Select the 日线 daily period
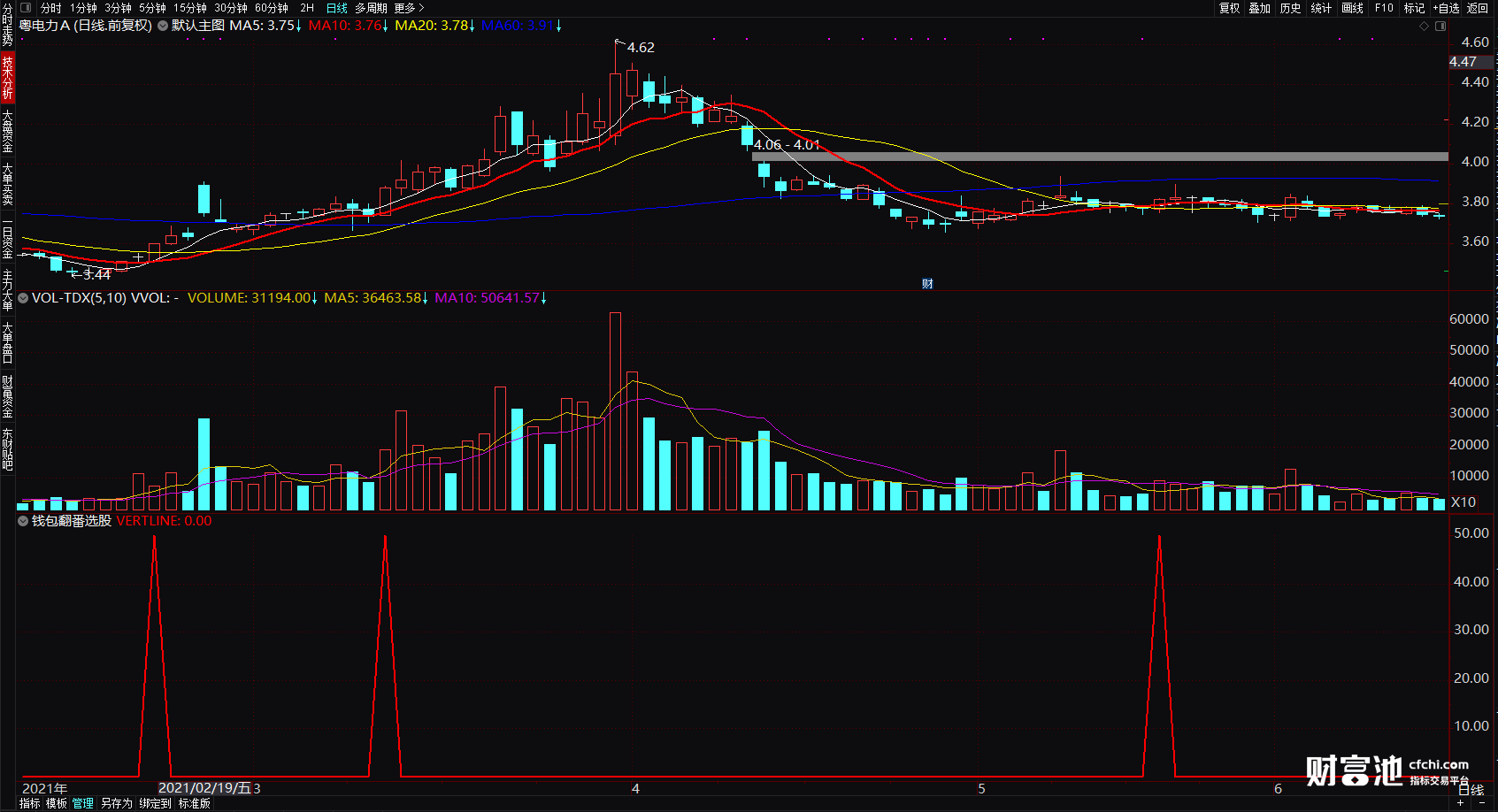The image size is (1498, 812). 337,8
